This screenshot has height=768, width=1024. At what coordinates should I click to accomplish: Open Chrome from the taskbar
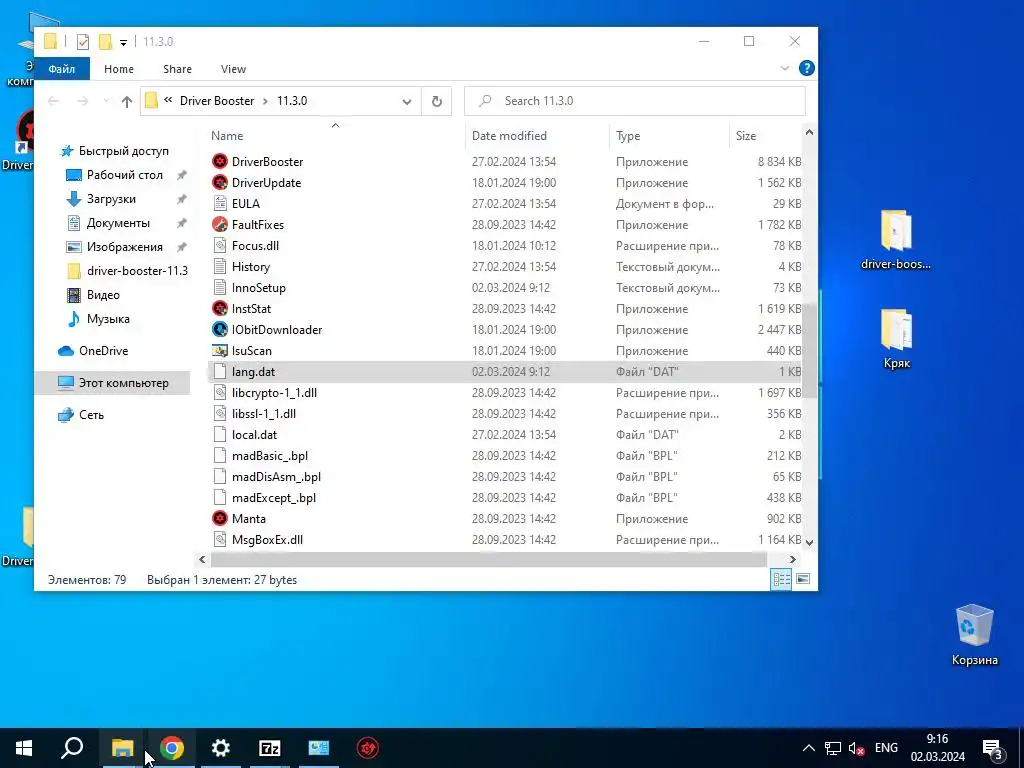(x=172, y=748)
